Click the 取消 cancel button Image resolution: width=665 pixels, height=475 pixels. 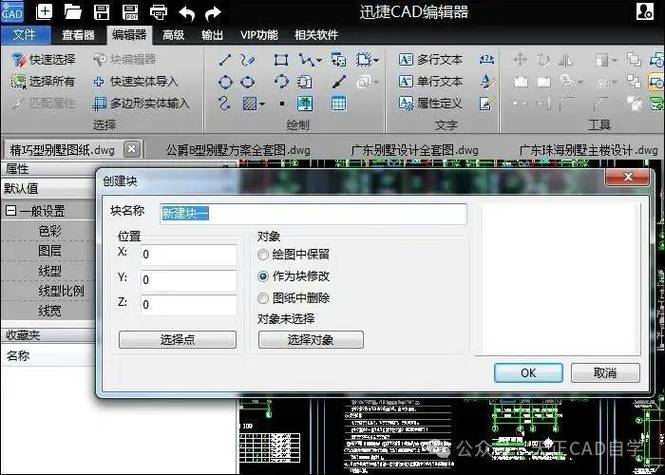(605, 373)
